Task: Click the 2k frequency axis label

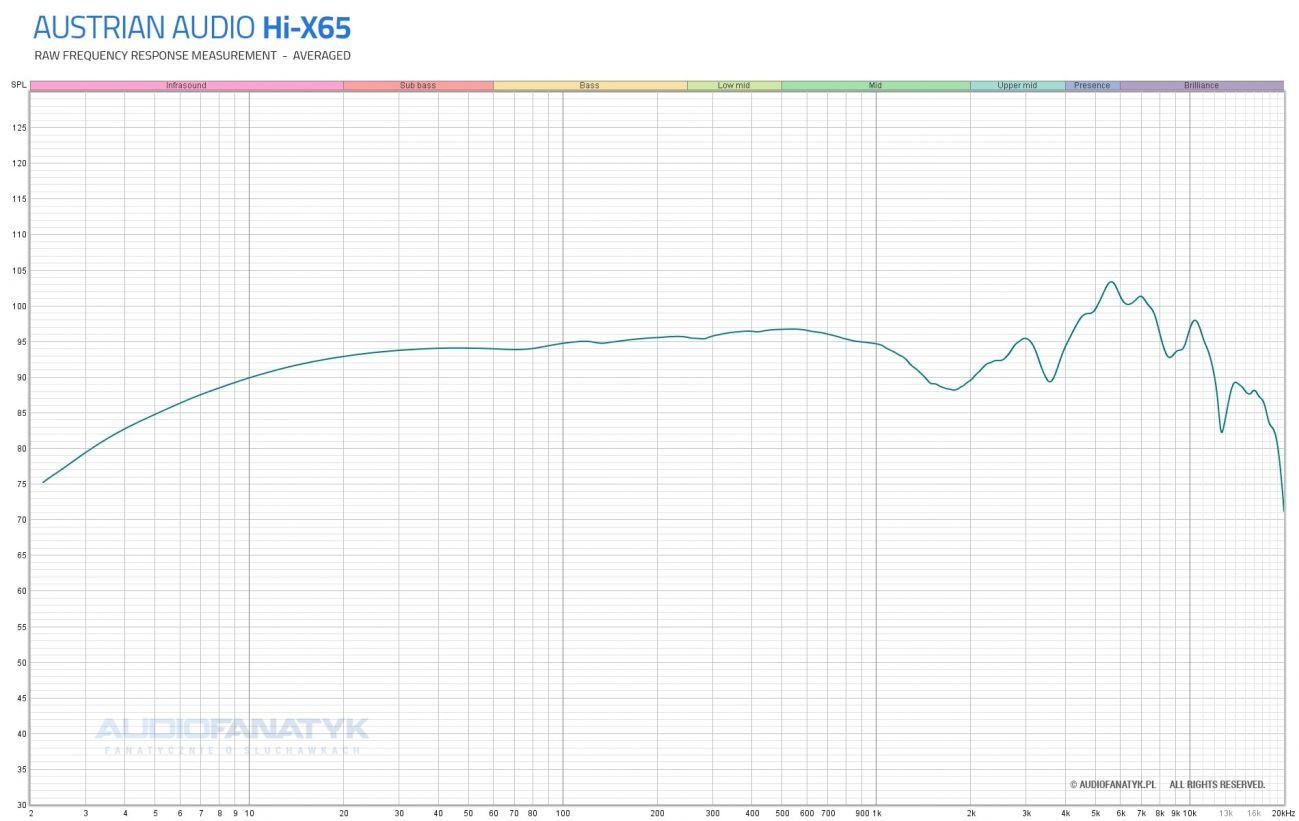Action: [971, 814]
